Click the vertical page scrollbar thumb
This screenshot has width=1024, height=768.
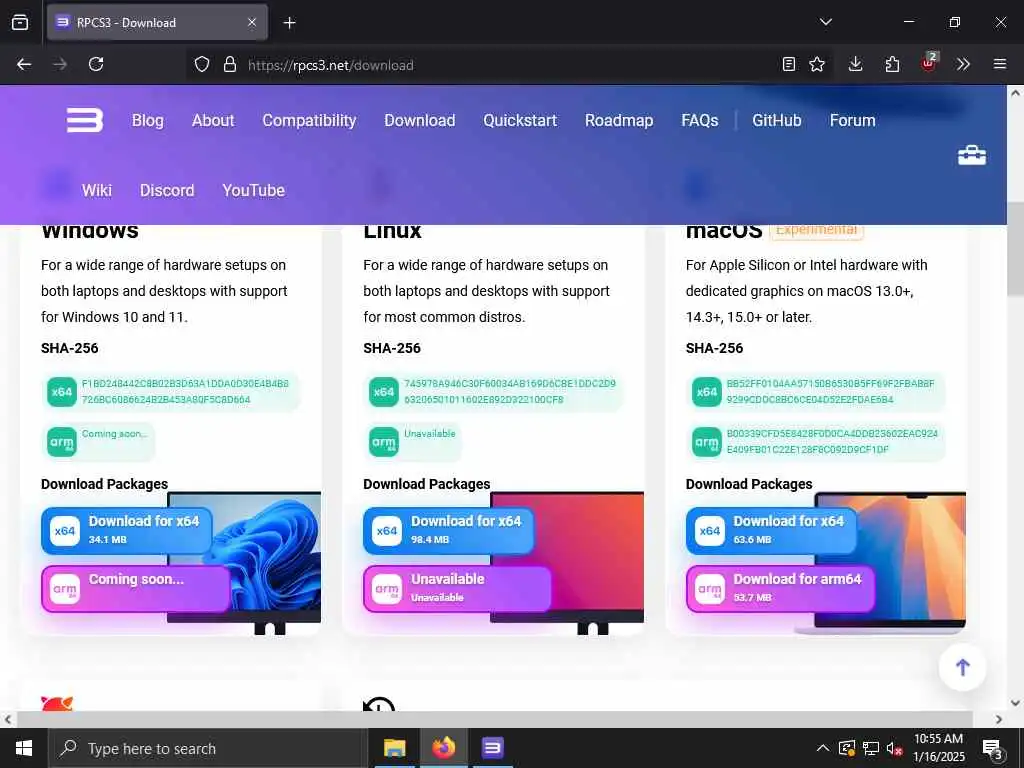tap(1016, 249)
